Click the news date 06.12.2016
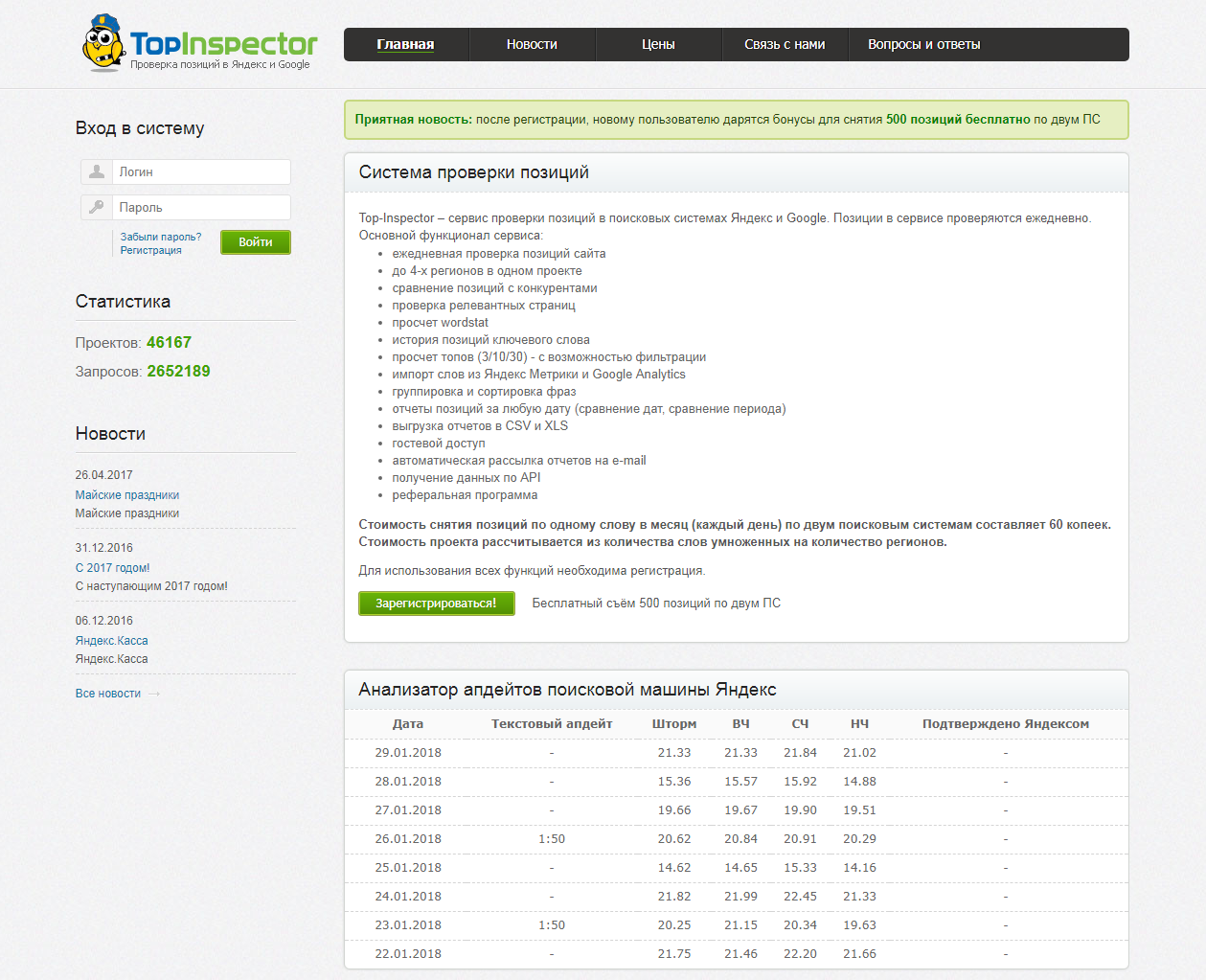Viewport: 1206px width, 980px height. click(x=104, y=621)
